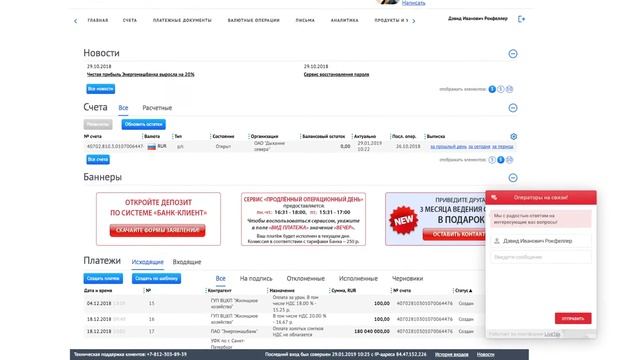Open the ПРОДУКТЫ И У… menu item
This screenshot has height=360, width=640.
(391, 20)
